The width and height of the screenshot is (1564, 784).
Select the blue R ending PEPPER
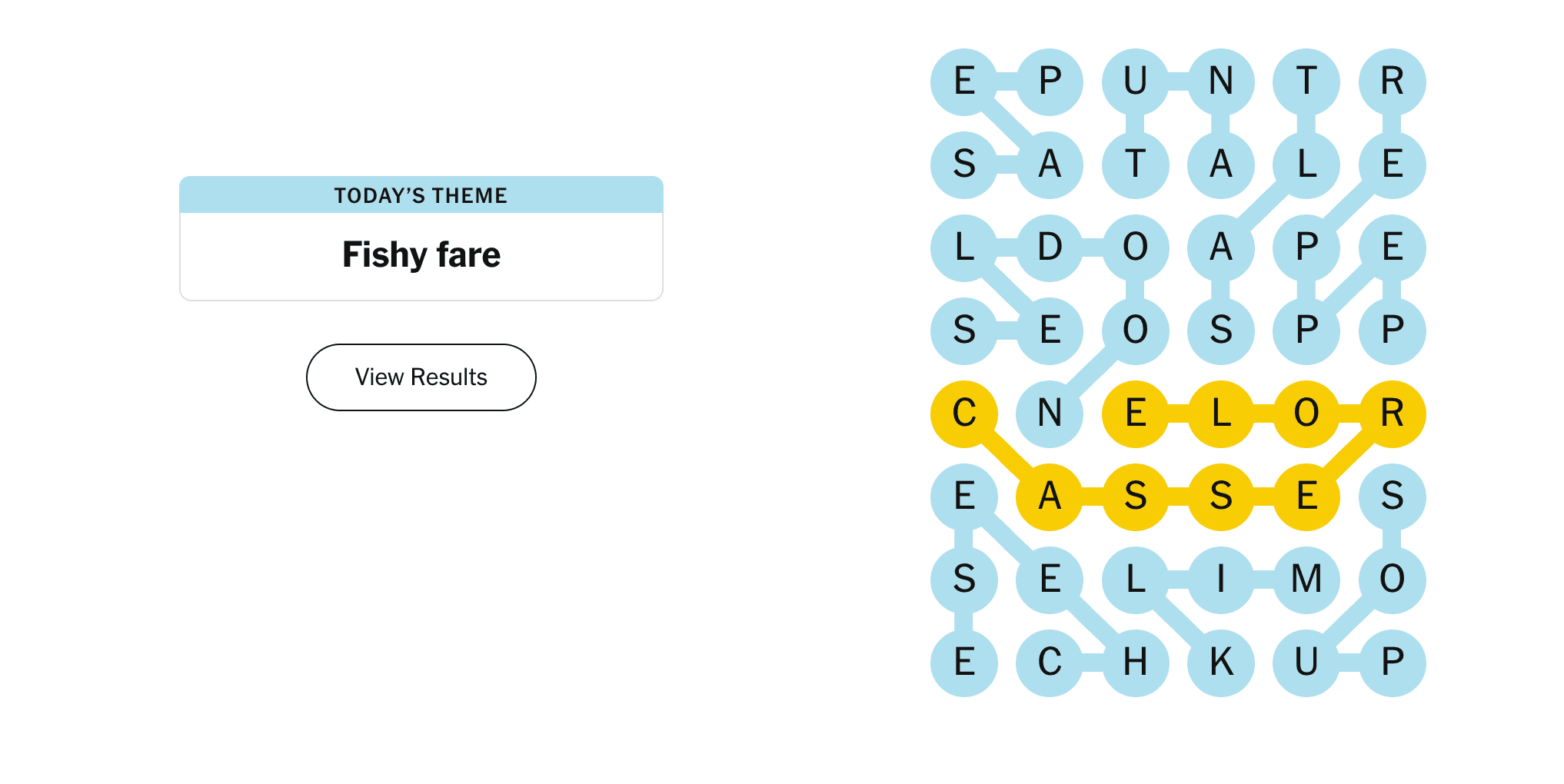click(x=1393, y=81)
